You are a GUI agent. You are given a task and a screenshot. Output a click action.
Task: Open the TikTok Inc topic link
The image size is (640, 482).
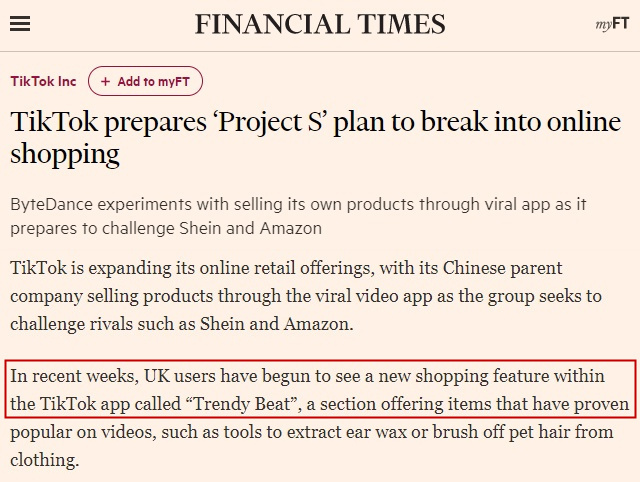point(43,81)
